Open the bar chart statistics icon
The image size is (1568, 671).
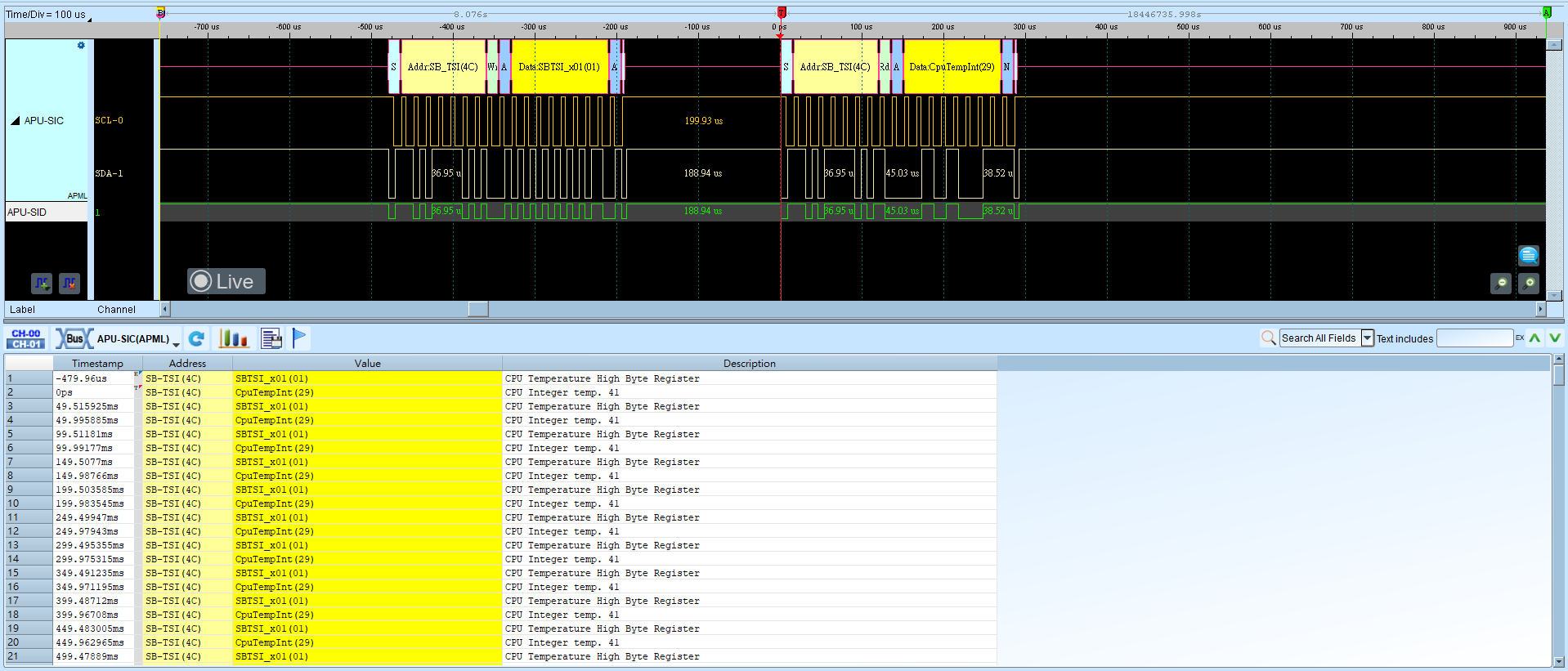tap(234, 338)
